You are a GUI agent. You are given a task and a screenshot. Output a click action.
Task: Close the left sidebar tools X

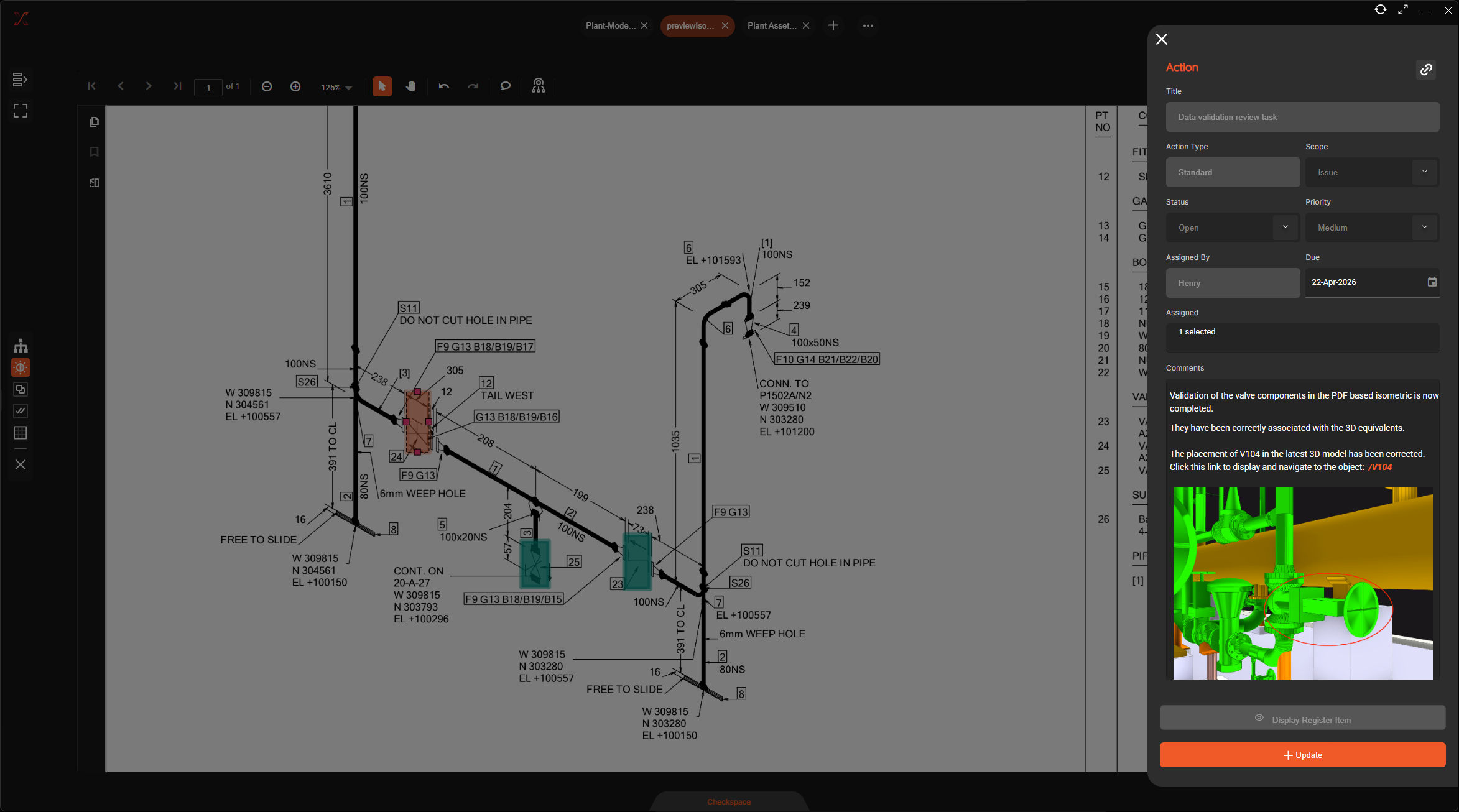point(21,464)
